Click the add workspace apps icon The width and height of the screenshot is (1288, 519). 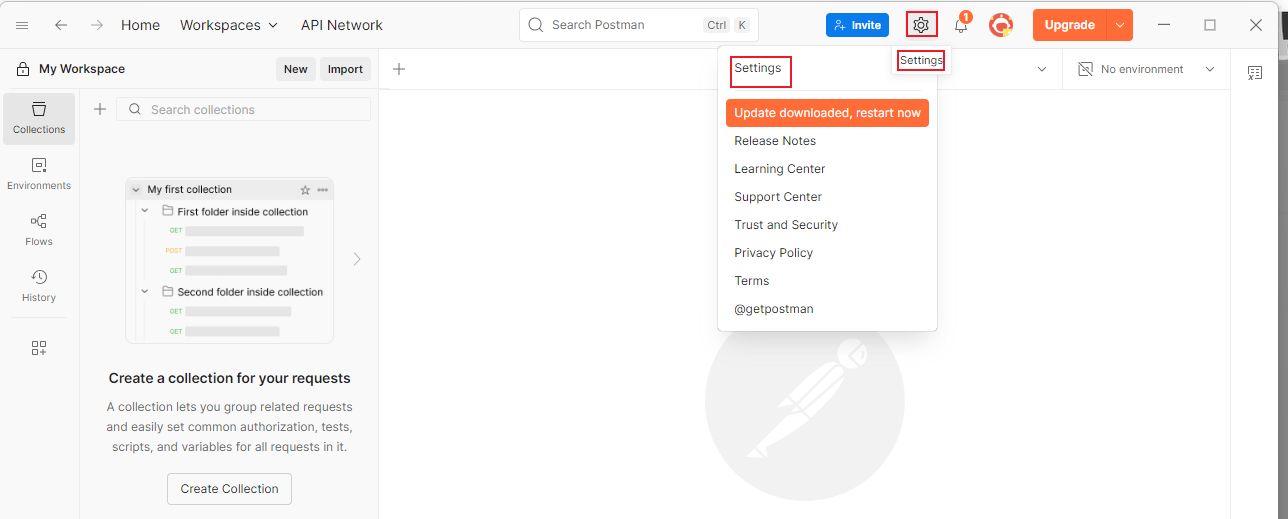(39, 348)
